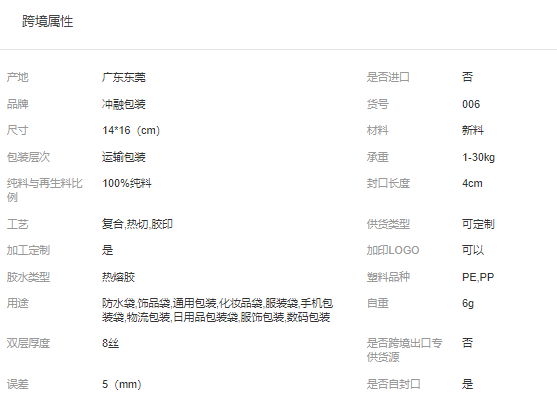Select the value 100%纯料
The width and height of the screenshot is (557, 397).
127,183
